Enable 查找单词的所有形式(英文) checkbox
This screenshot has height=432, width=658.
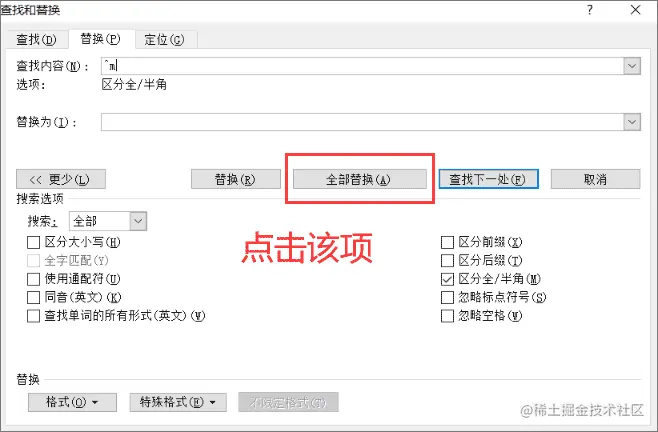coord(34,316)
